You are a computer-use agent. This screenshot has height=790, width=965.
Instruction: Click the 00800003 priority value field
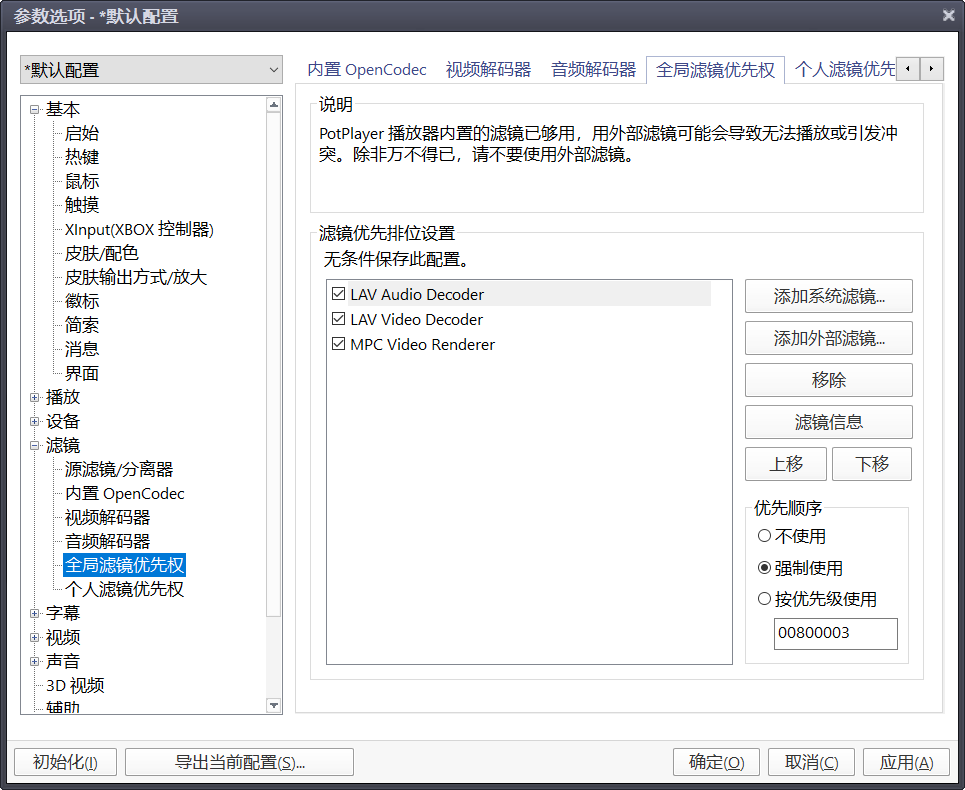835,634
